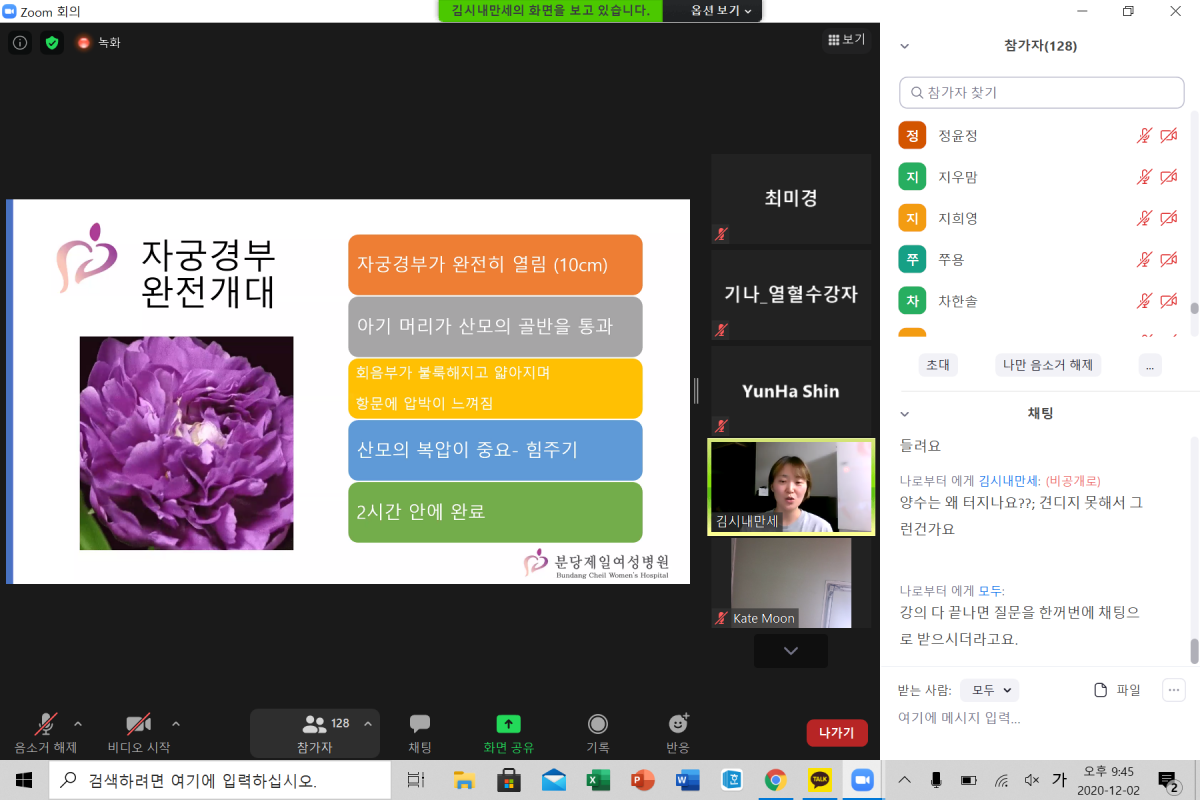Viewport: 1200px width, 800px height.
Task: Open the chat recipient dropdown
Action: tap(989, 690)
